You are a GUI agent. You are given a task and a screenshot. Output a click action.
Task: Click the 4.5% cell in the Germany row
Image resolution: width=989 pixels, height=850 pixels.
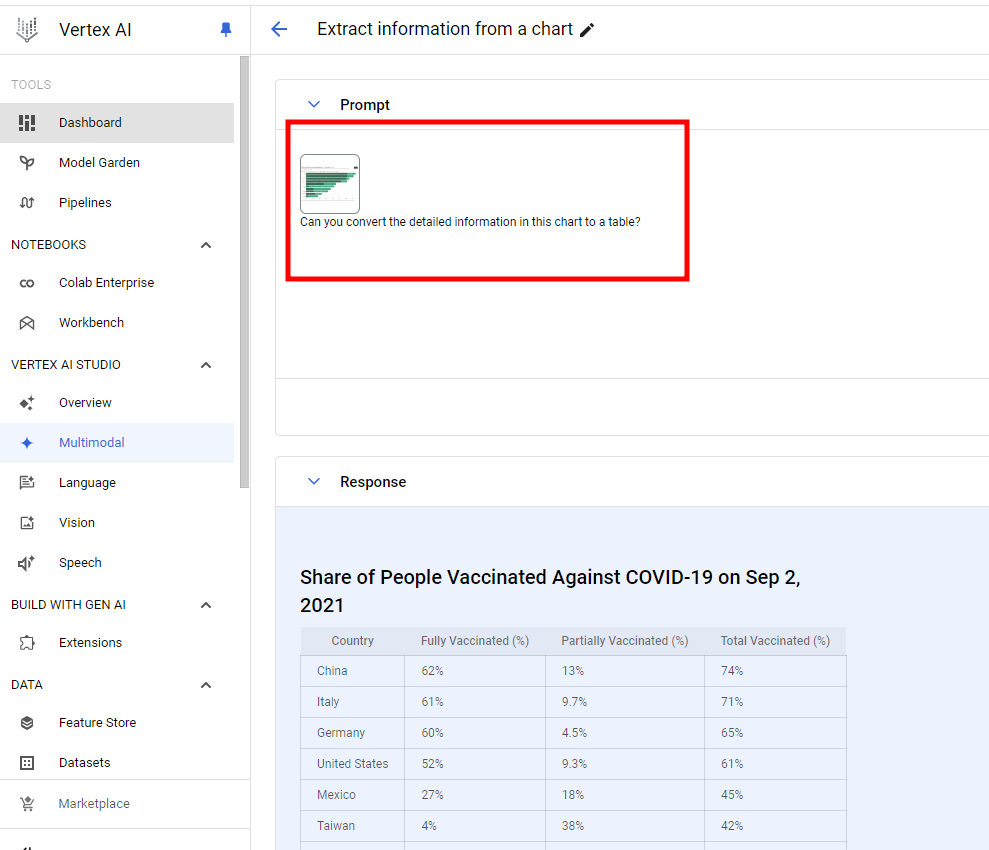point(624,733)
